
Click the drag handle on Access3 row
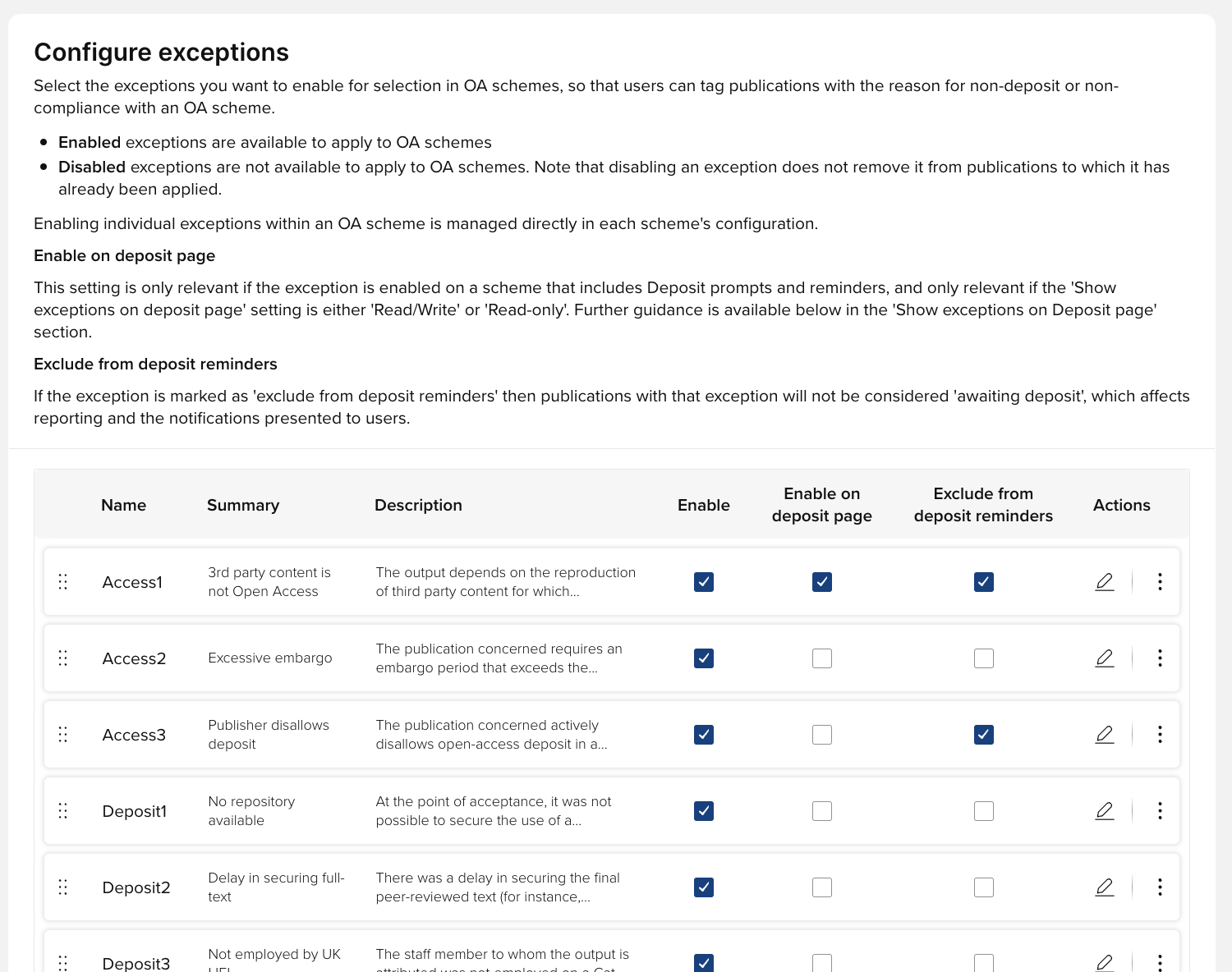click(63, 735)
